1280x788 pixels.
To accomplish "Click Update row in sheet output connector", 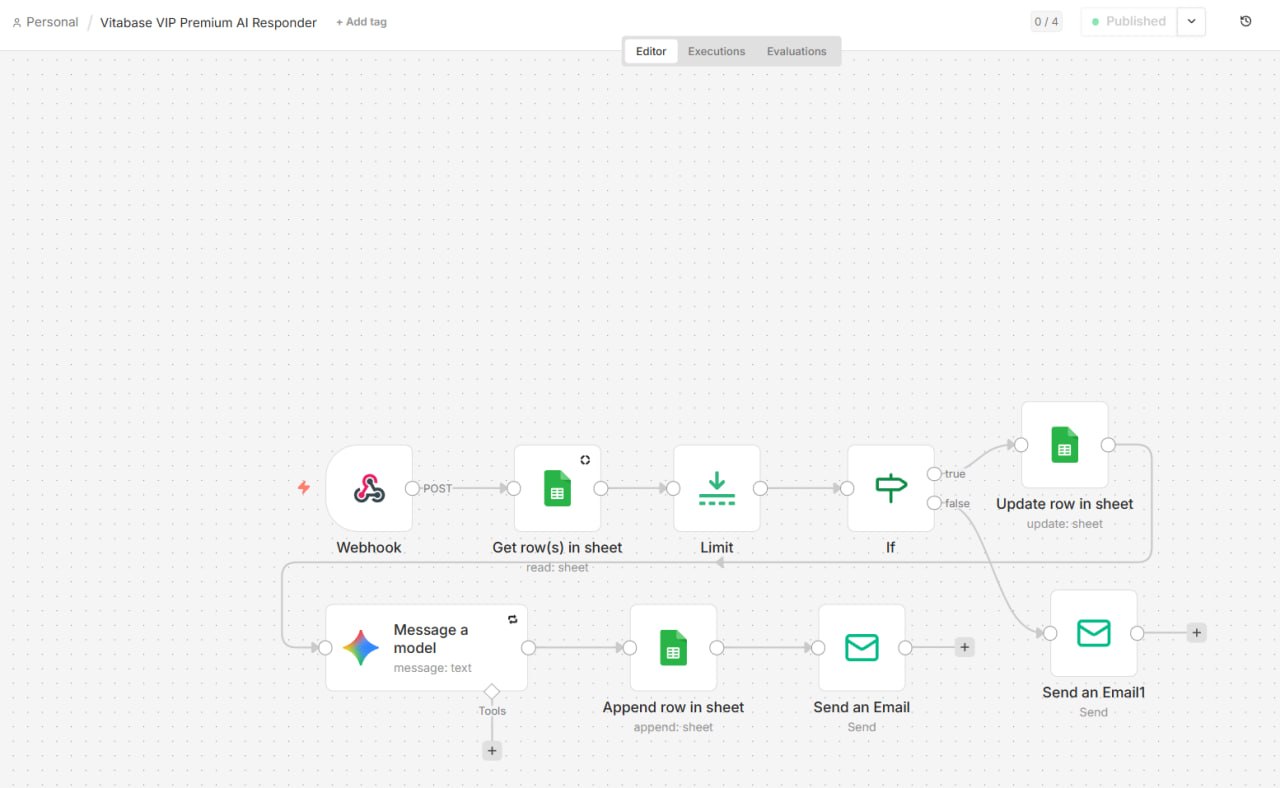I will [x=1108, y=445].
